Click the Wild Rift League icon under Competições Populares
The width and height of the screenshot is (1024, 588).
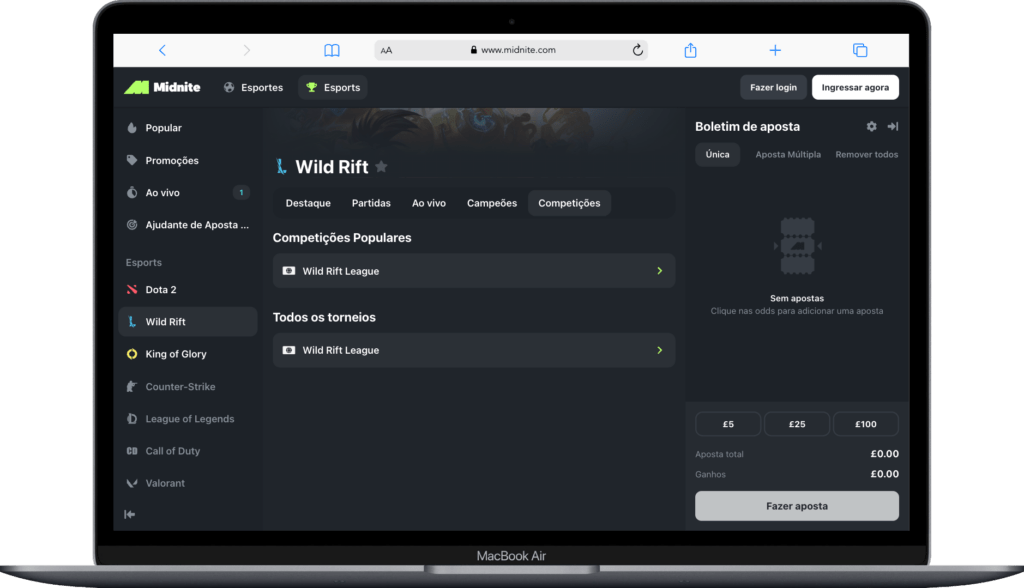289,270
